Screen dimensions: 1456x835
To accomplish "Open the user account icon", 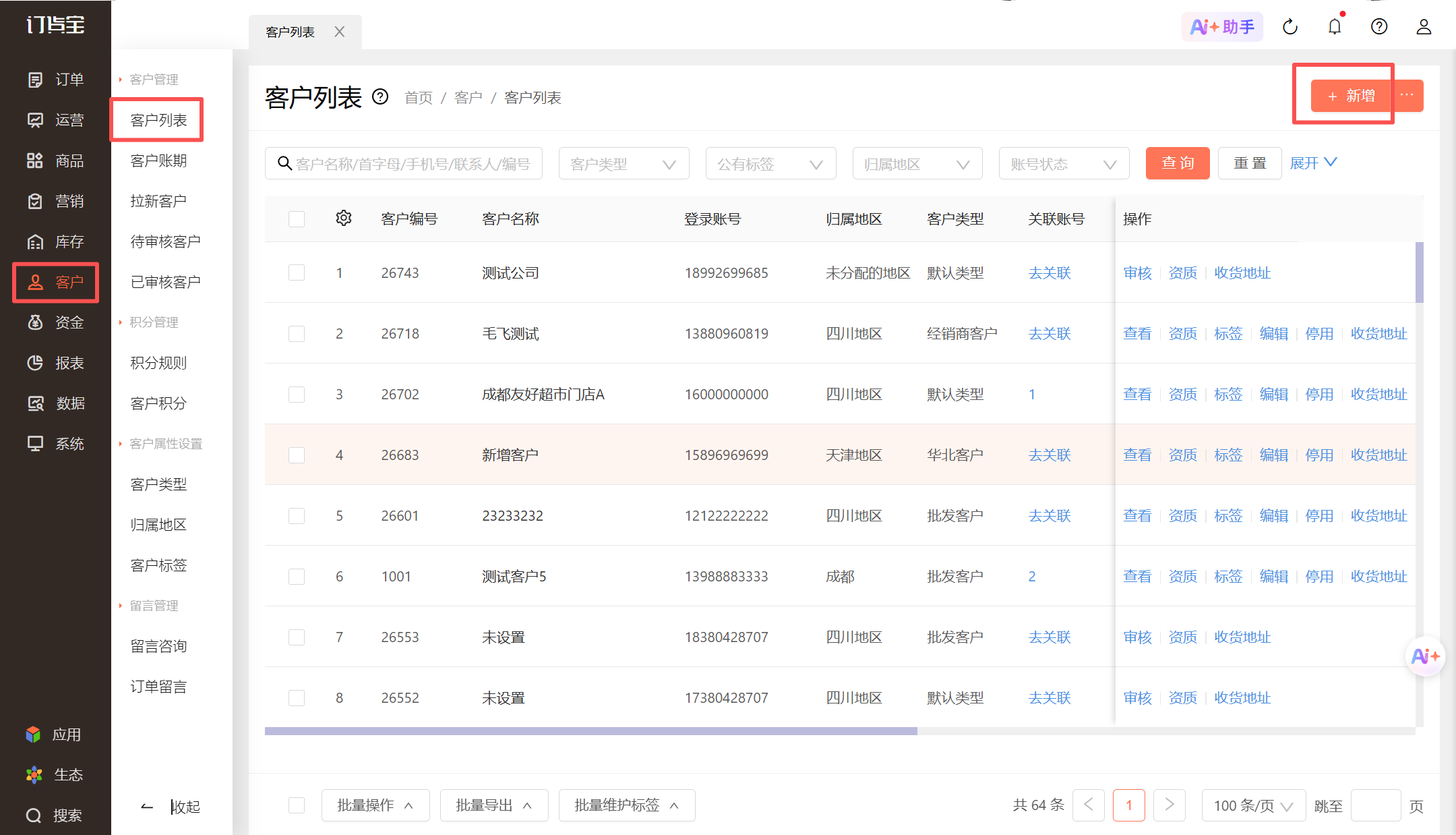I will [1424, 27].
